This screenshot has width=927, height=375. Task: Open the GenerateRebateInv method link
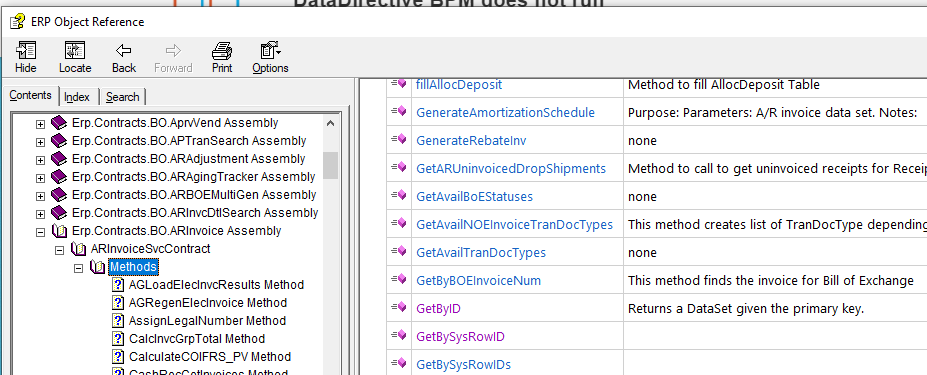pyautogui.click(x=471, y=140)
